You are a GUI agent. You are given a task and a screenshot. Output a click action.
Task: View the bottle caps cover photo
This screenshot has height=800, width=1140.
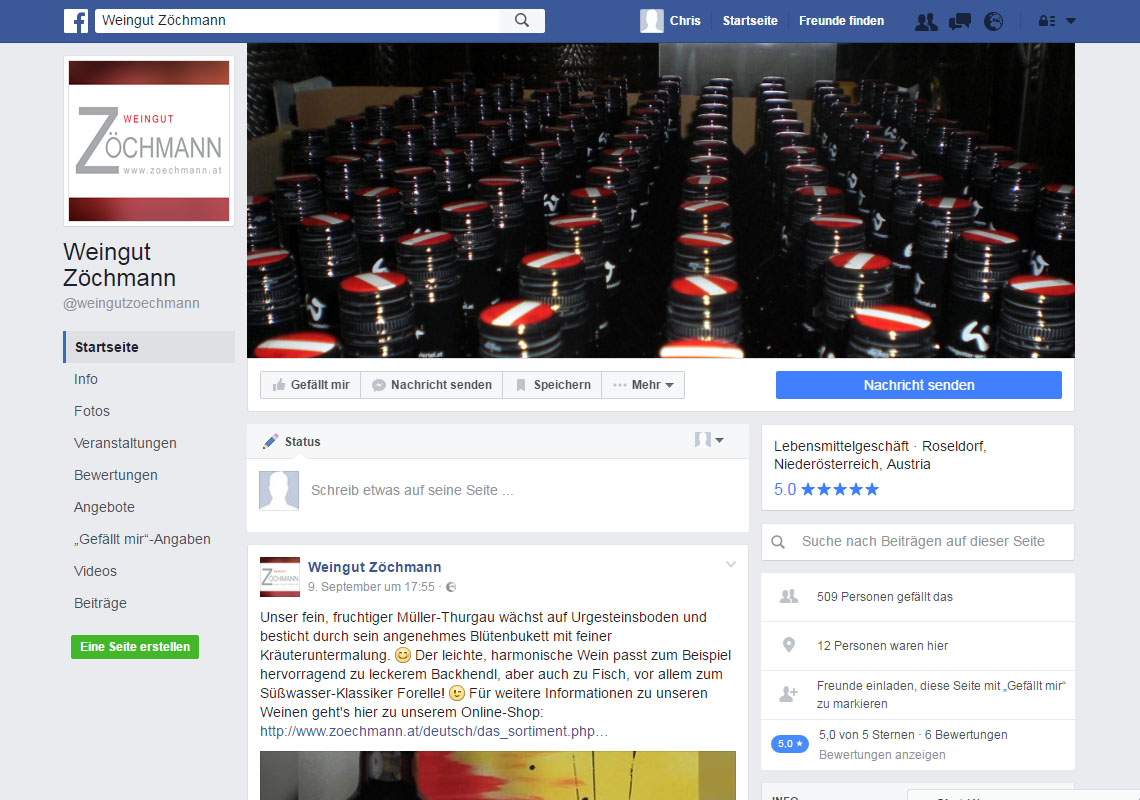coord(660,200)
